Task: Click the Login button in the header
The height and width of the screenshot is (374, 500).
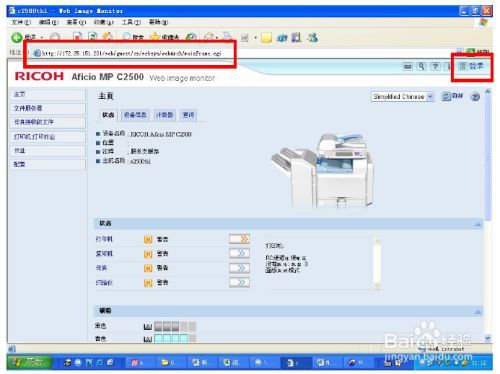Action: click(x=472, y=66)
